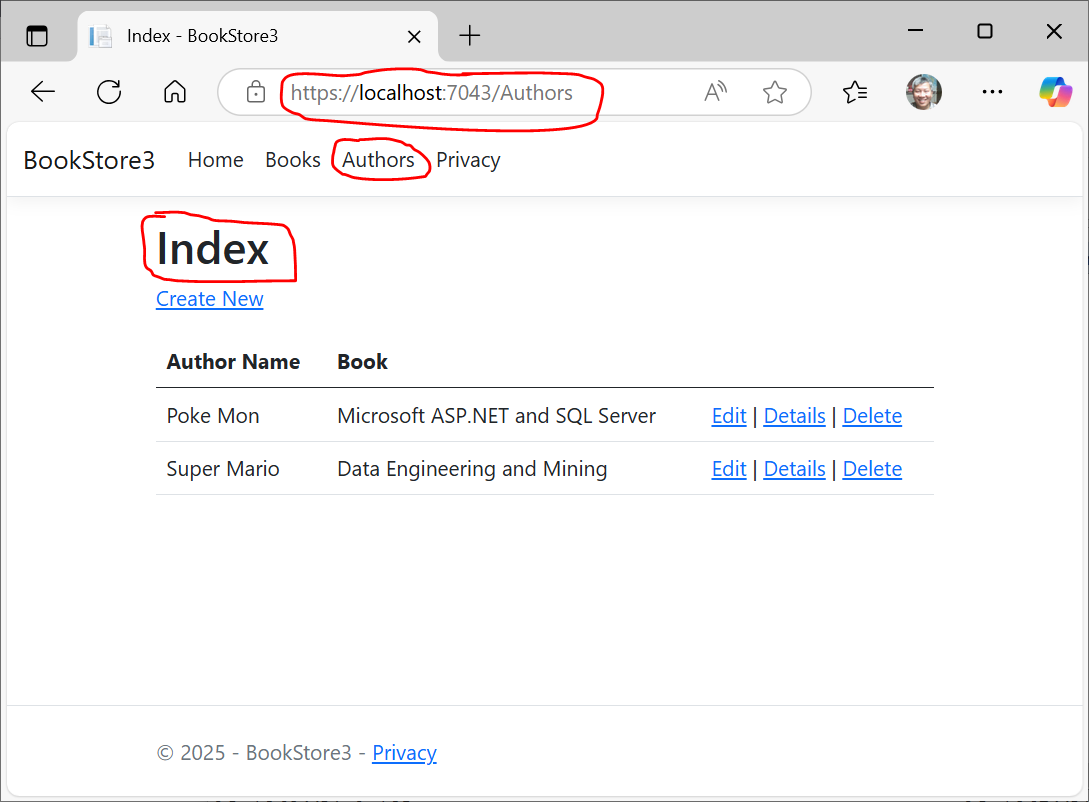
Task: Select 'Microsoft ASP.NET and SQL Server' cell
Action: coord(497,416)
